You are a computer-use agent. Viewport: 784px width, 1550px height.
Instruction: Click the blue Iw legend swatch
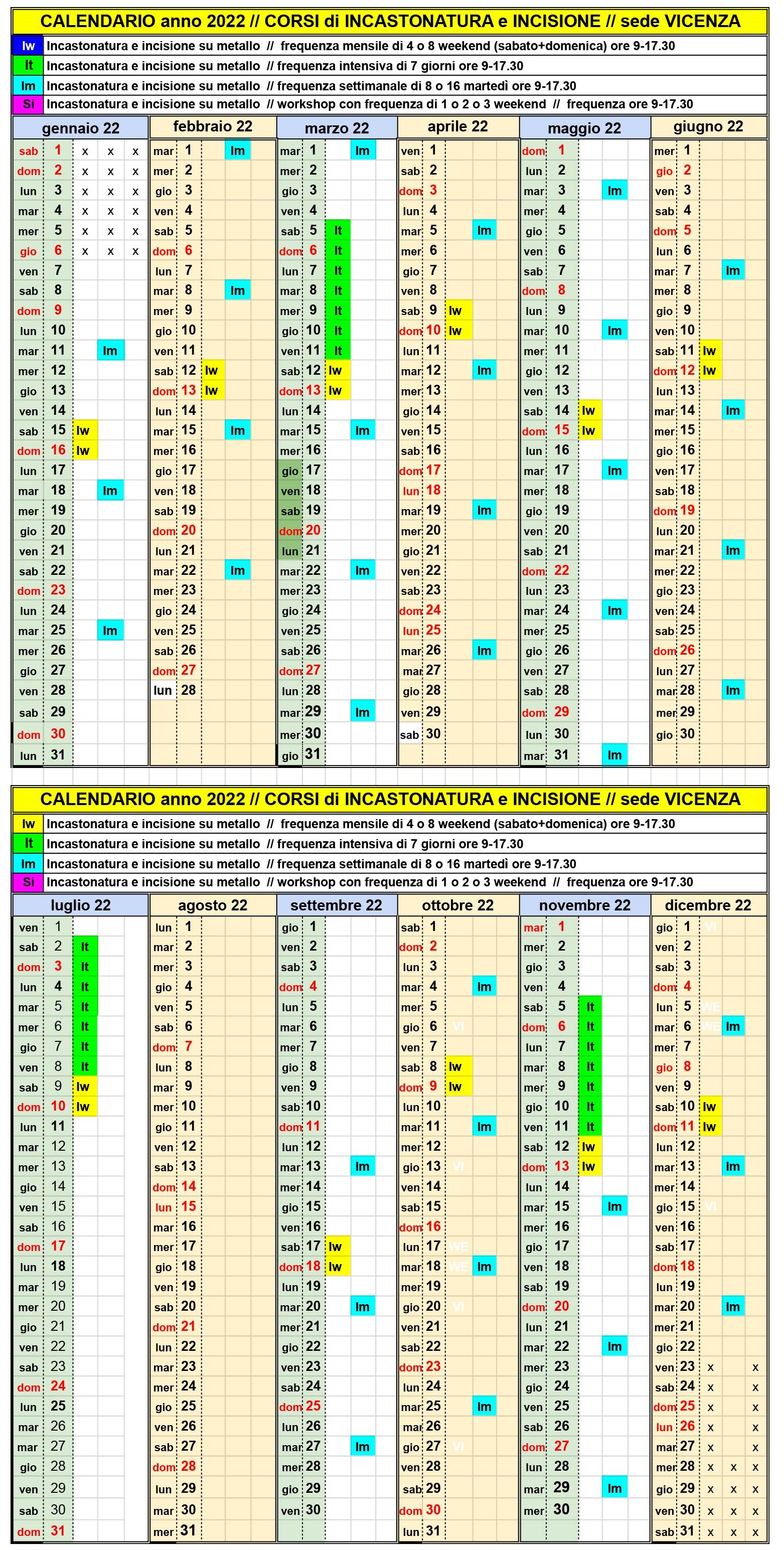[28, 46]
